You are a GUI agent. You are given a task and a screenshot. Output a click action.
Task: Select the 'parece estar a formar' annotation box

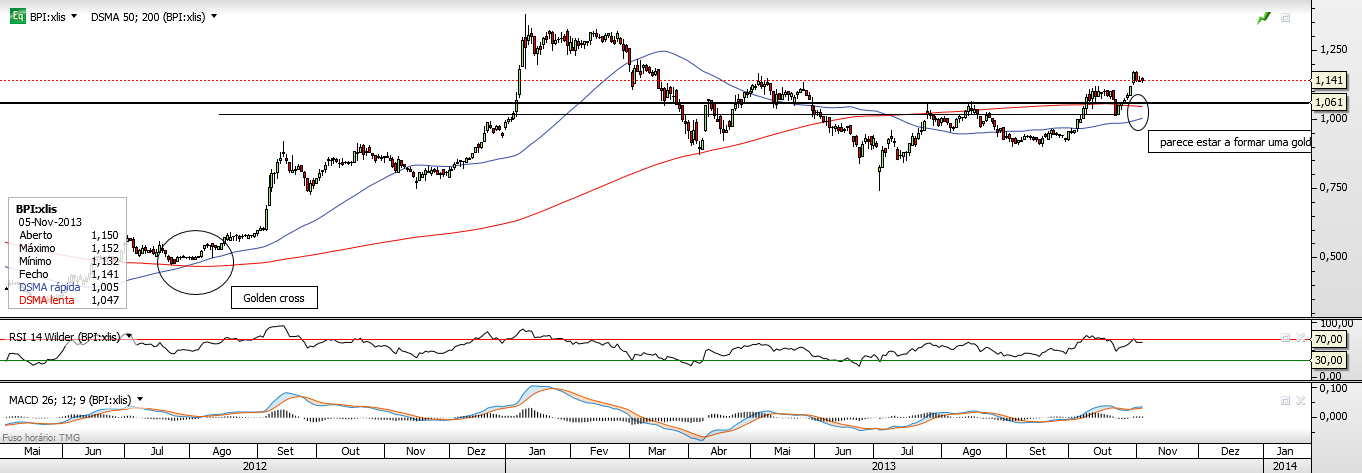[1229, 142]
